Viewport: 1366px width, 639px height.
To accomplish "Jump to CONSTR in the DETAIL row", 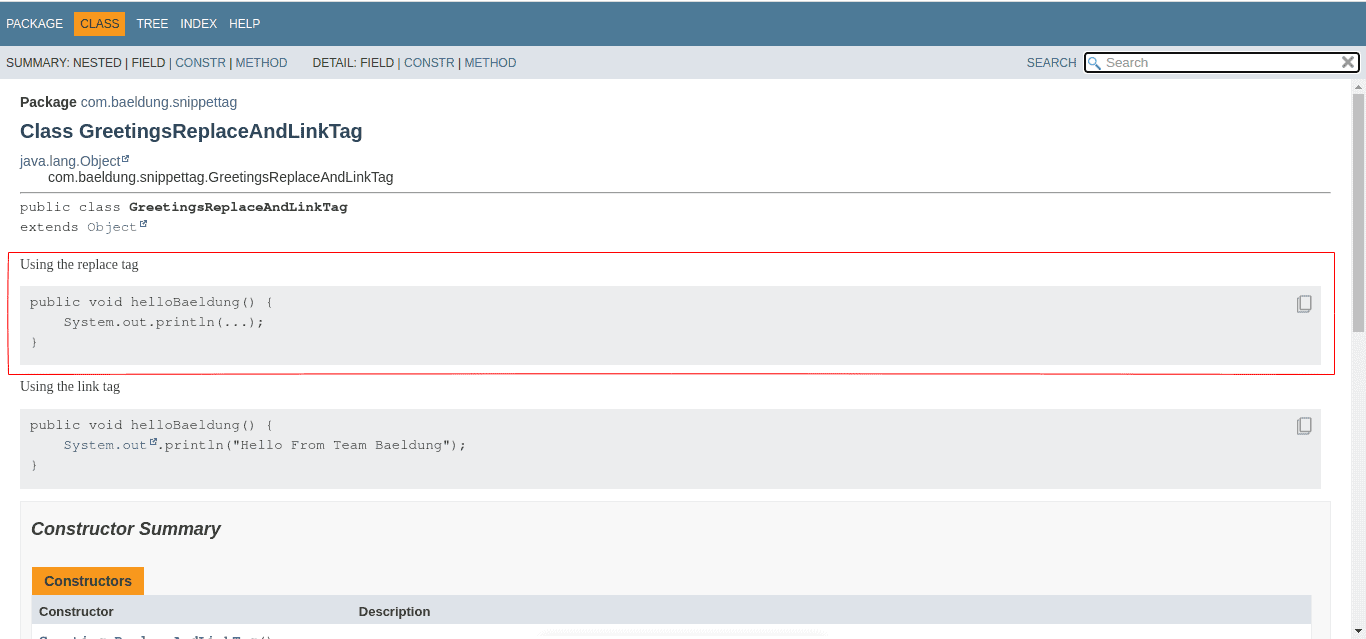I will click(x=429, y=63).
